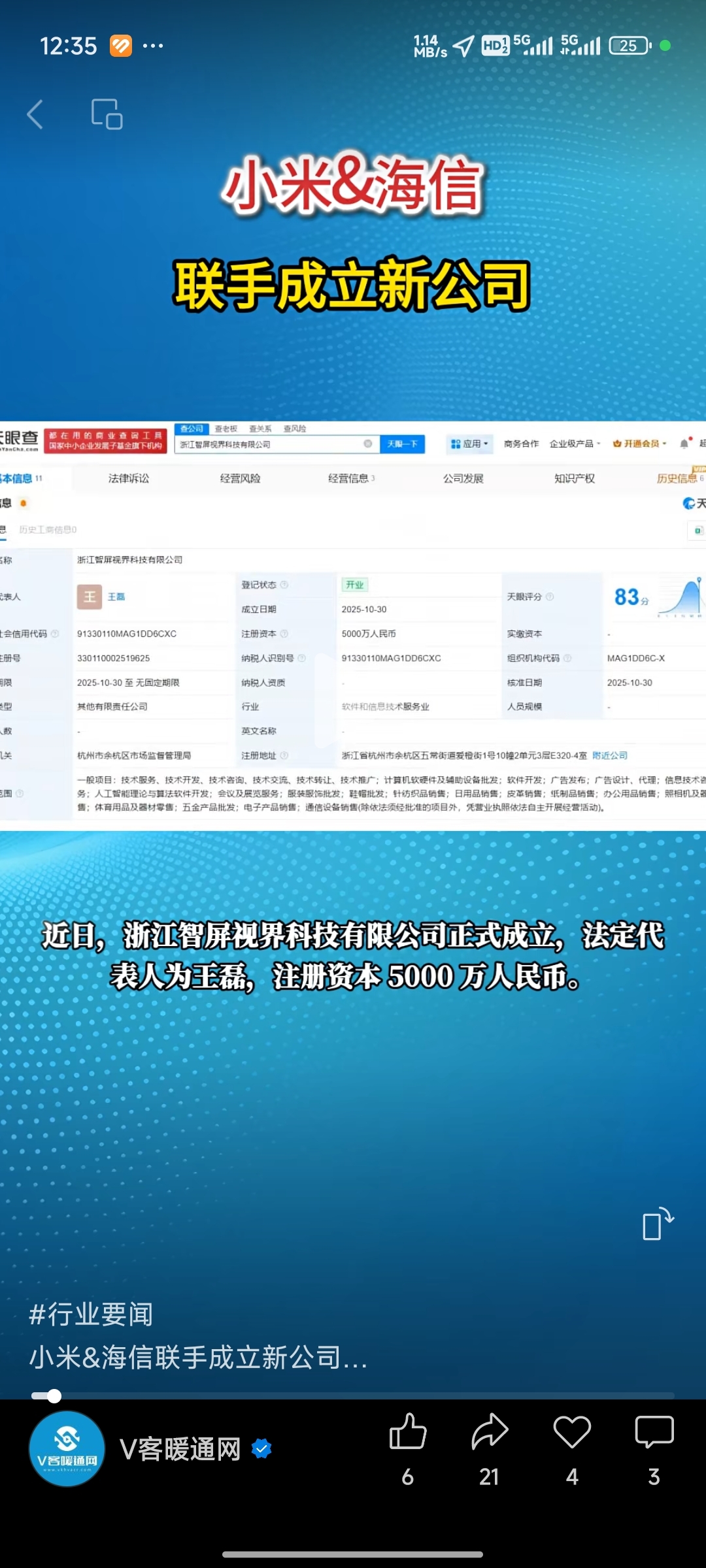Image resolution: width=706 pixels, height=1568 pixels.
Task: Click the 天眼一下 search button
Action: tap(403, 444)
